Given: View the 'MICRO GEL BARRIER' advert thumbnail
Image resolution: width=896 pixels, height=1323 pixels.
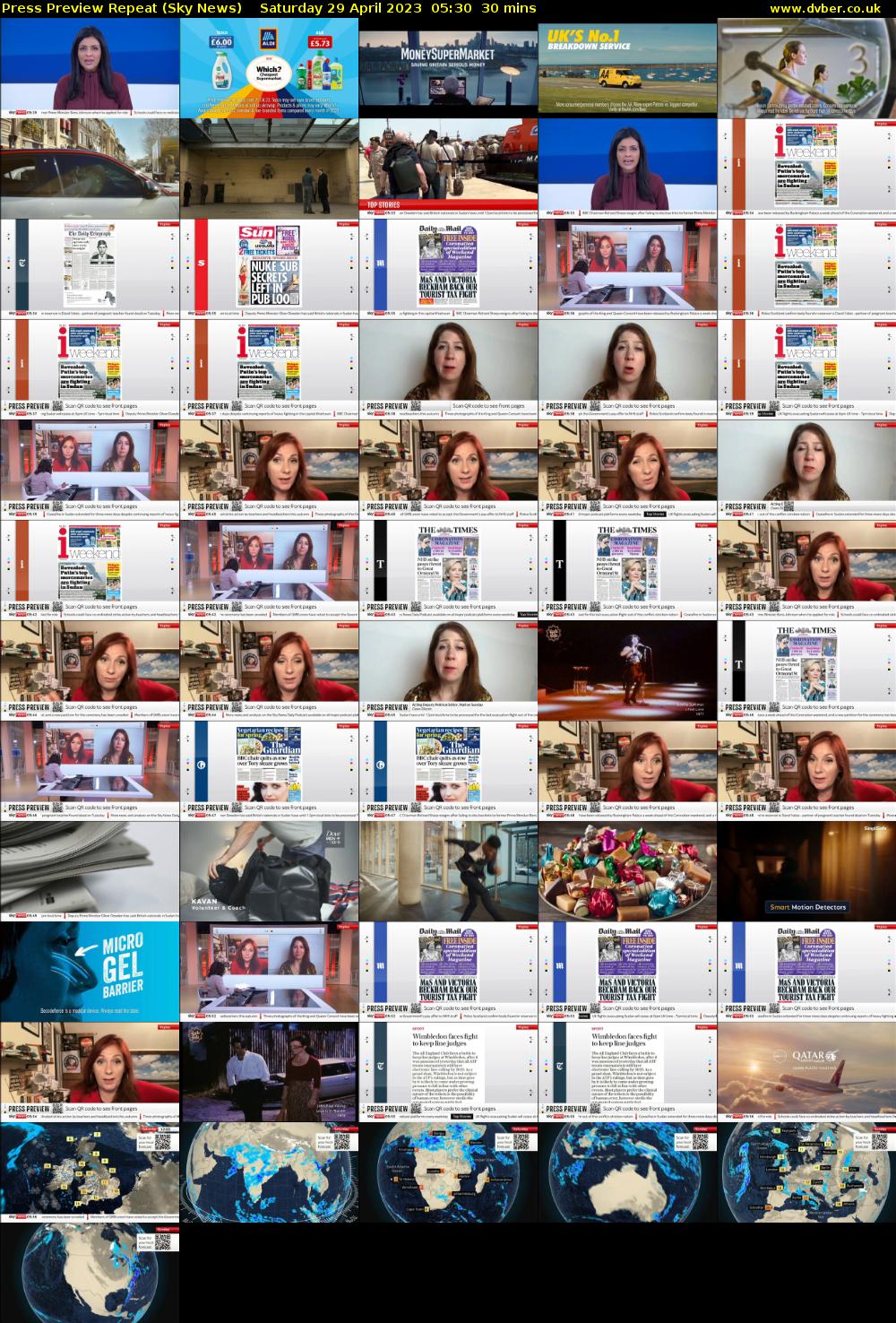Looking at the screenshot, I should pos(90,973).
